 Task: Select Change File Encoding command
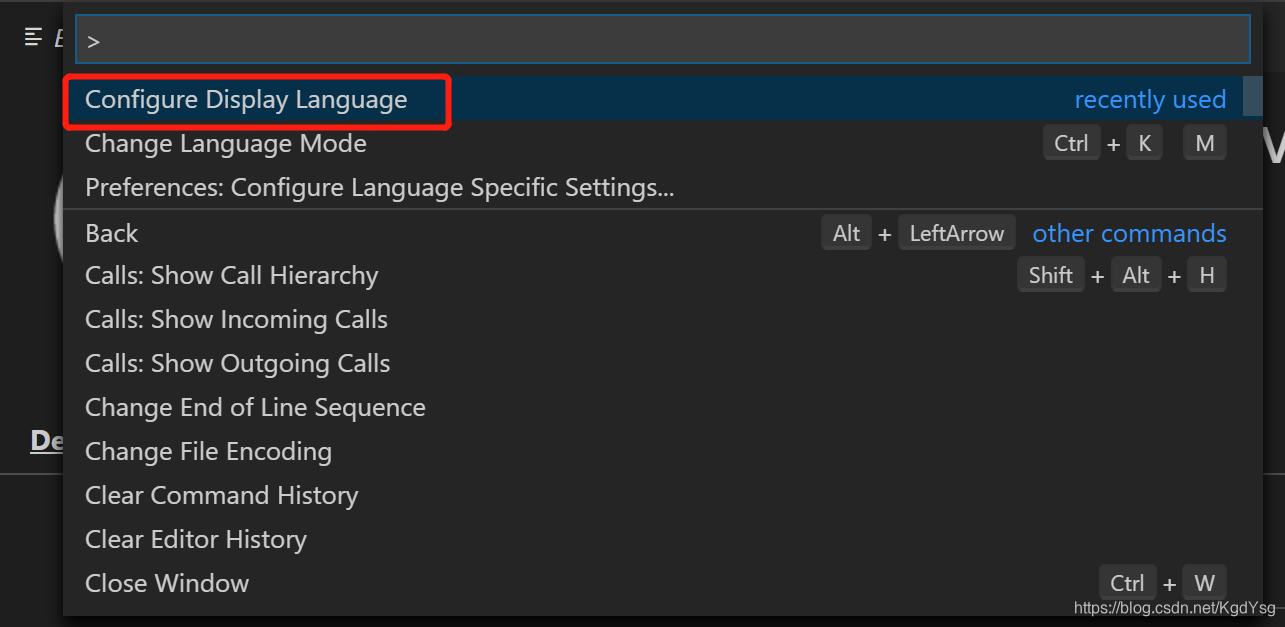tap(208, 452)
